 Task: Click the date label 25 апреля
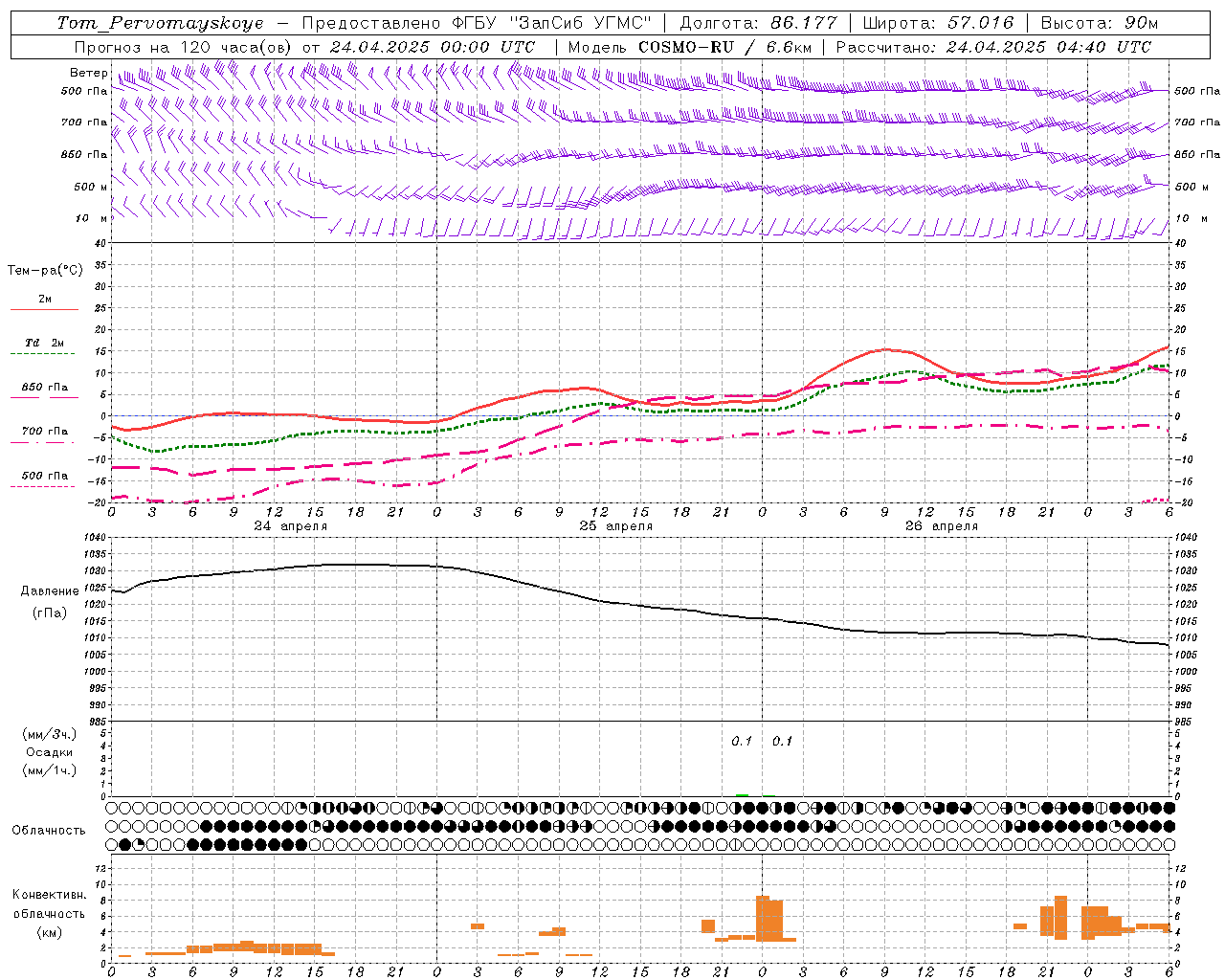point(616,526)
